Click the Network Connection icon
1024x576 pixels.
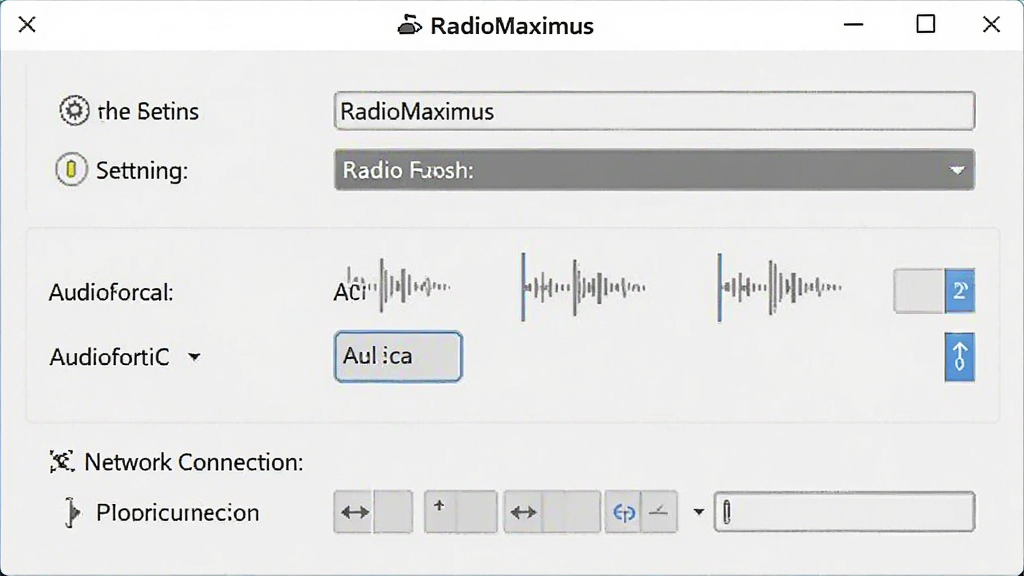(x=62, y=462)
